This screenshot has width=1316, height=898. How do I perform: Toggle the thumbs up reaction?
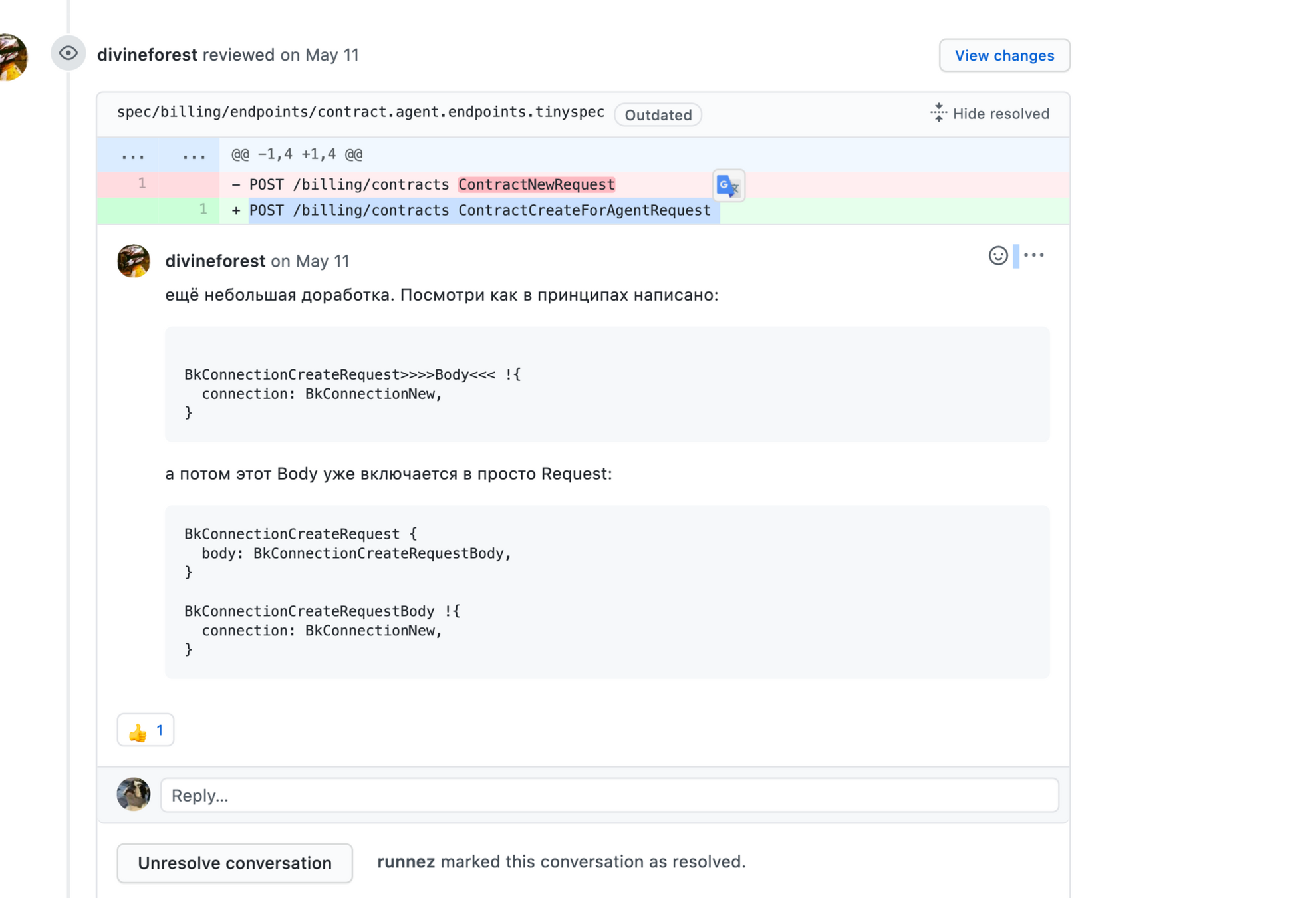(x=146, y=730)
